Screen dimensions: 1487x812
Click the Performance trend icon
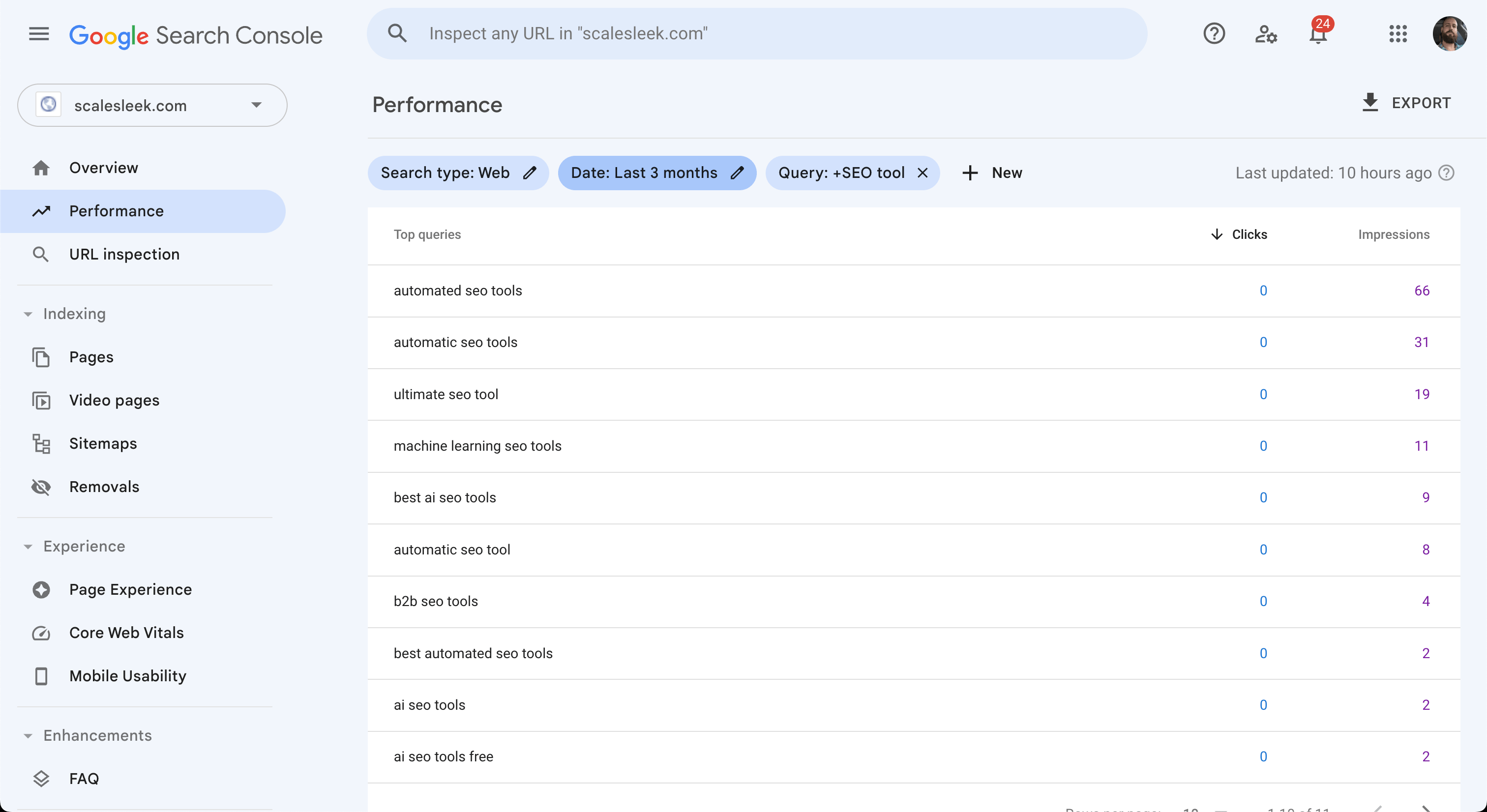pos(41,211)
